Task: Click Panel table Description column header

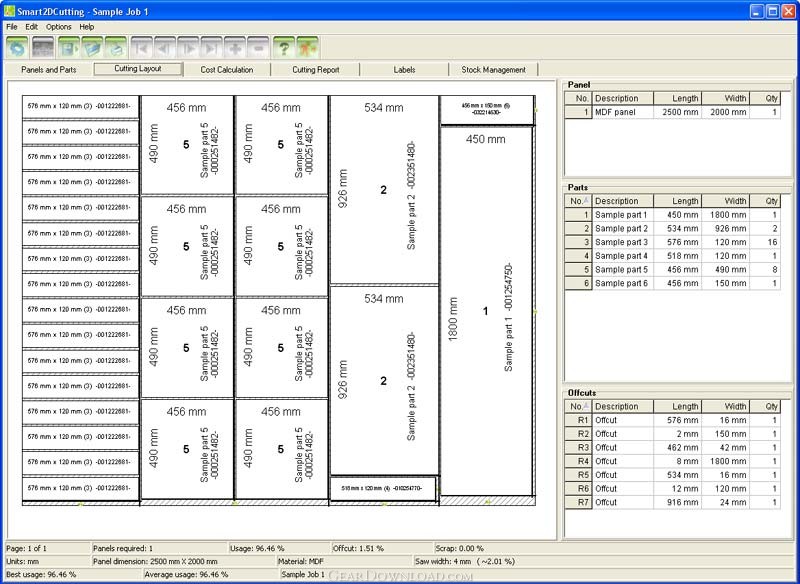Action: [622, 98]
